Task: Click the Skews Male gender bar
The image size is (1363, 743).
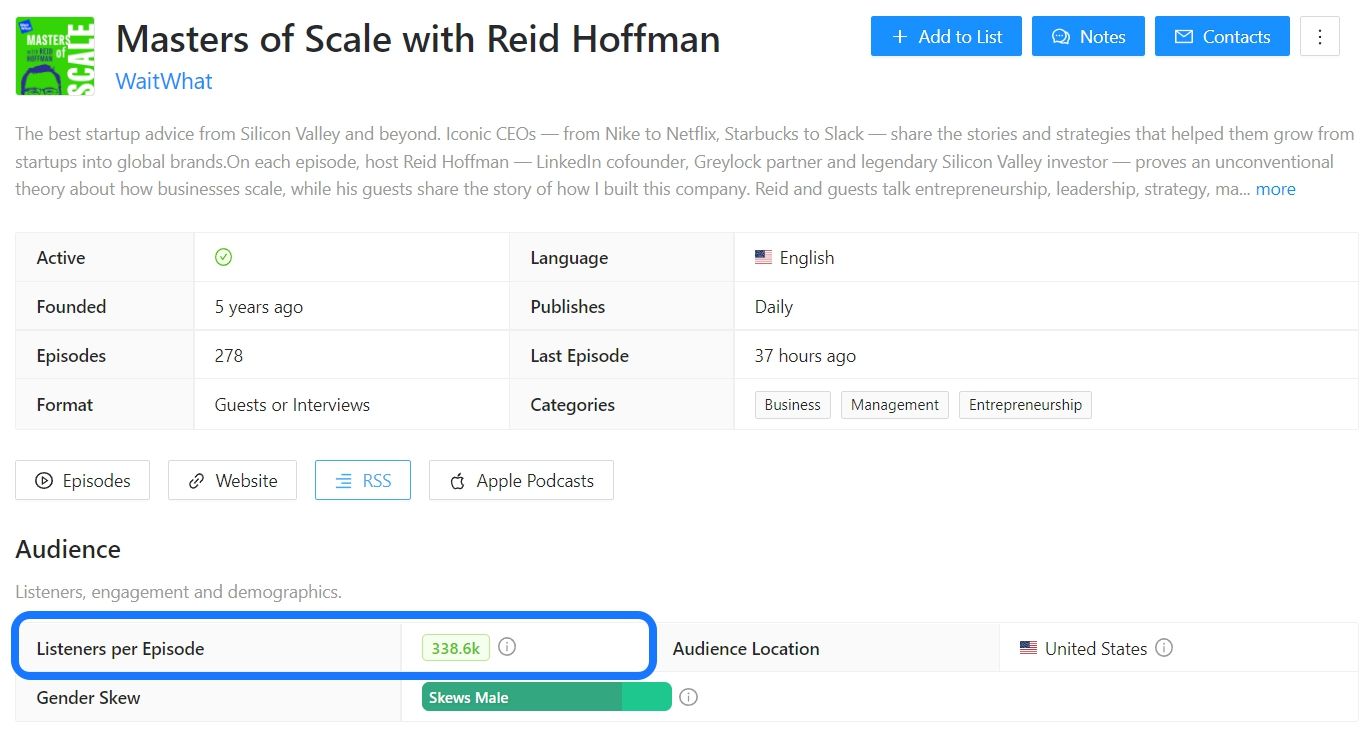Action: tap(546, 697)
